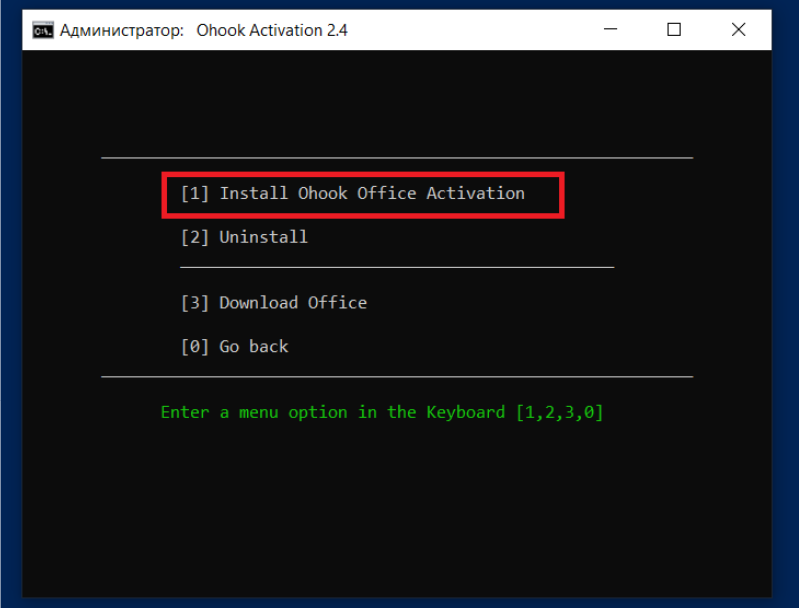Click the [1] bracket before Install
This screenshot has height=608, width=799.
195,193
